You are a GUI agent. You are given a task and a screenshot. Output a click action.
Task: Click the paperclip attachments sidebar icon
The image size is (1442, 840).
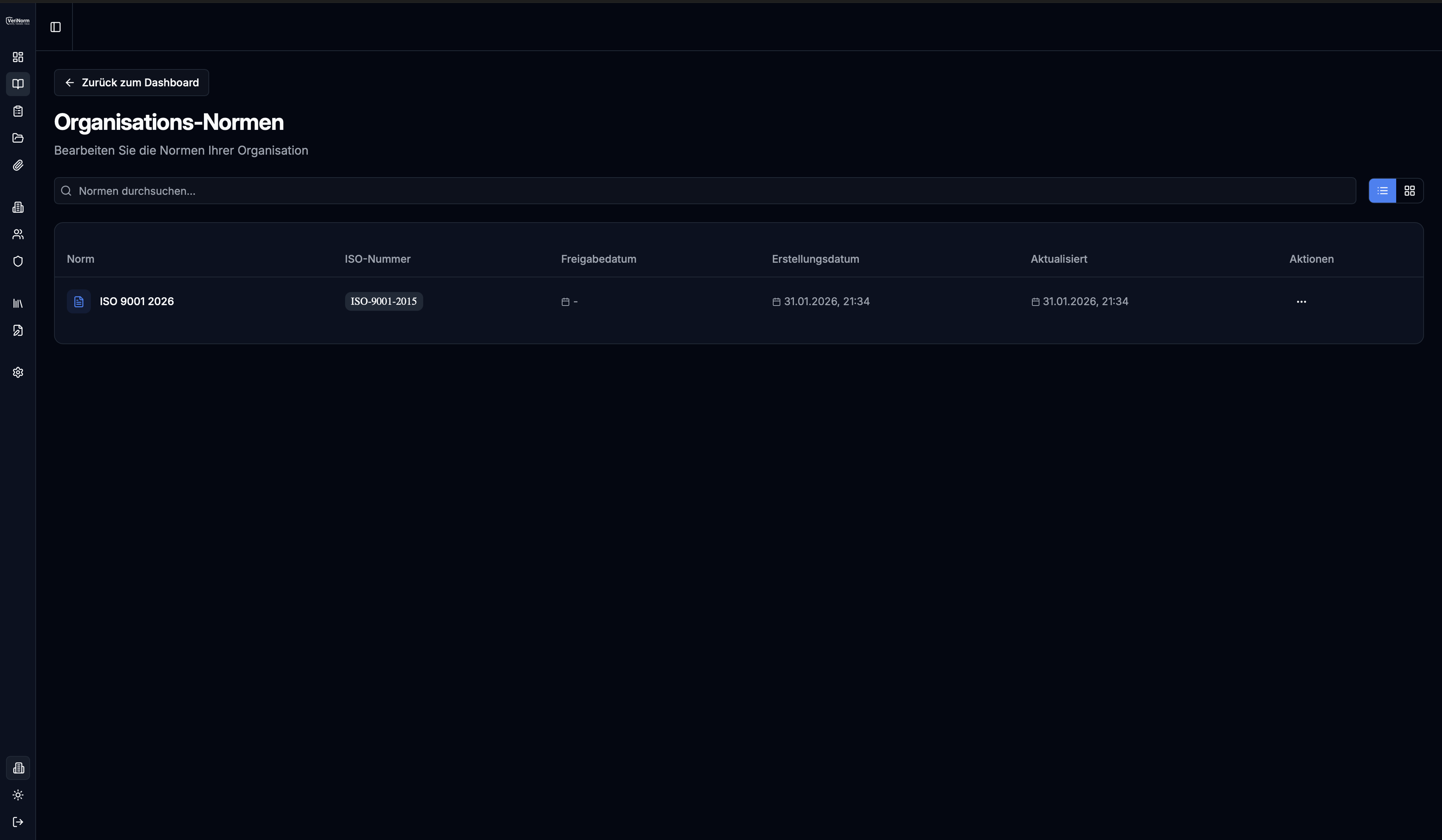[x=18, y=165]
